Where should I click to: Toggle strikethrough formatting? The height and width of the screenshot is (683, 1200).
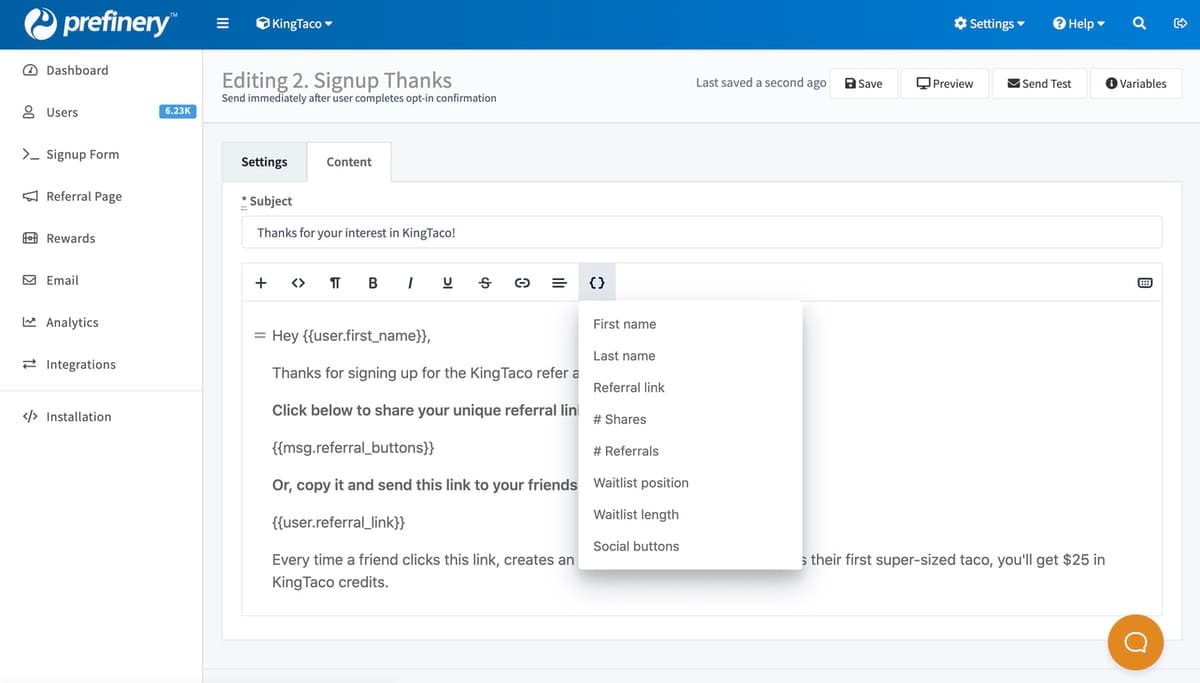pos(485,283)
